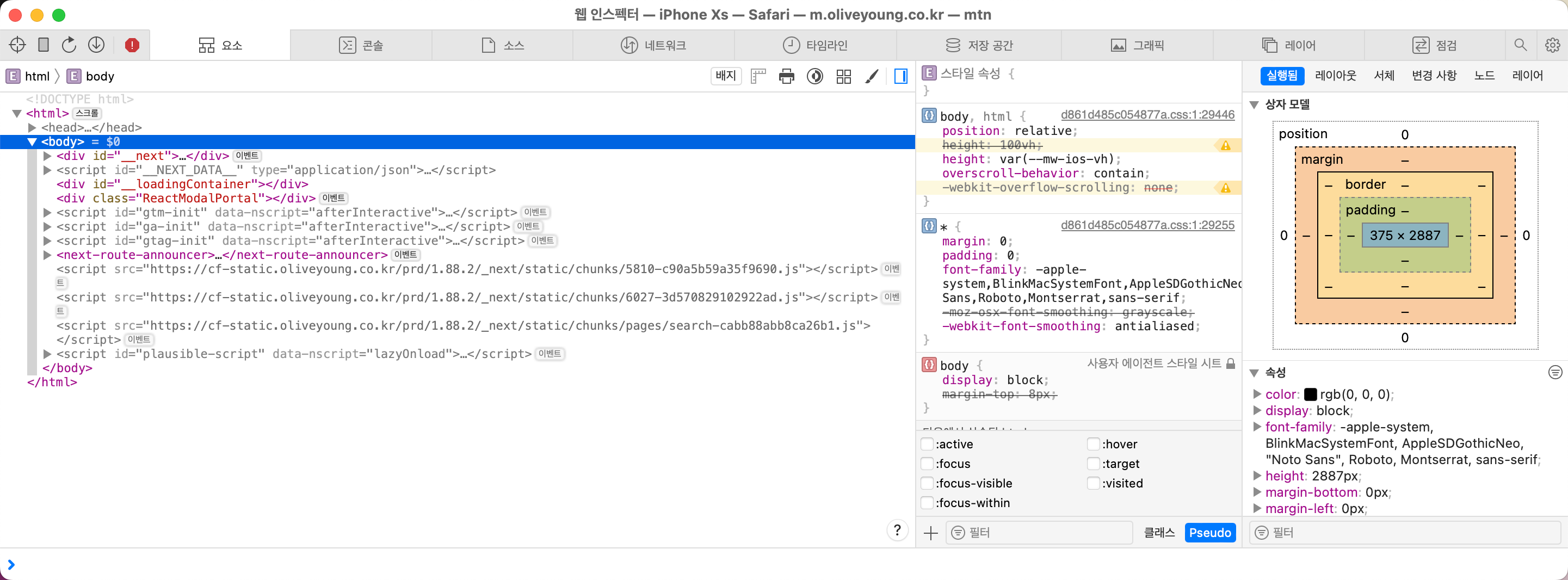Image resolution: width=1568 pixels, height=580 pixels.
Task: Toggle the details sidebar panel icon
Action: click(x=901, y=76)
